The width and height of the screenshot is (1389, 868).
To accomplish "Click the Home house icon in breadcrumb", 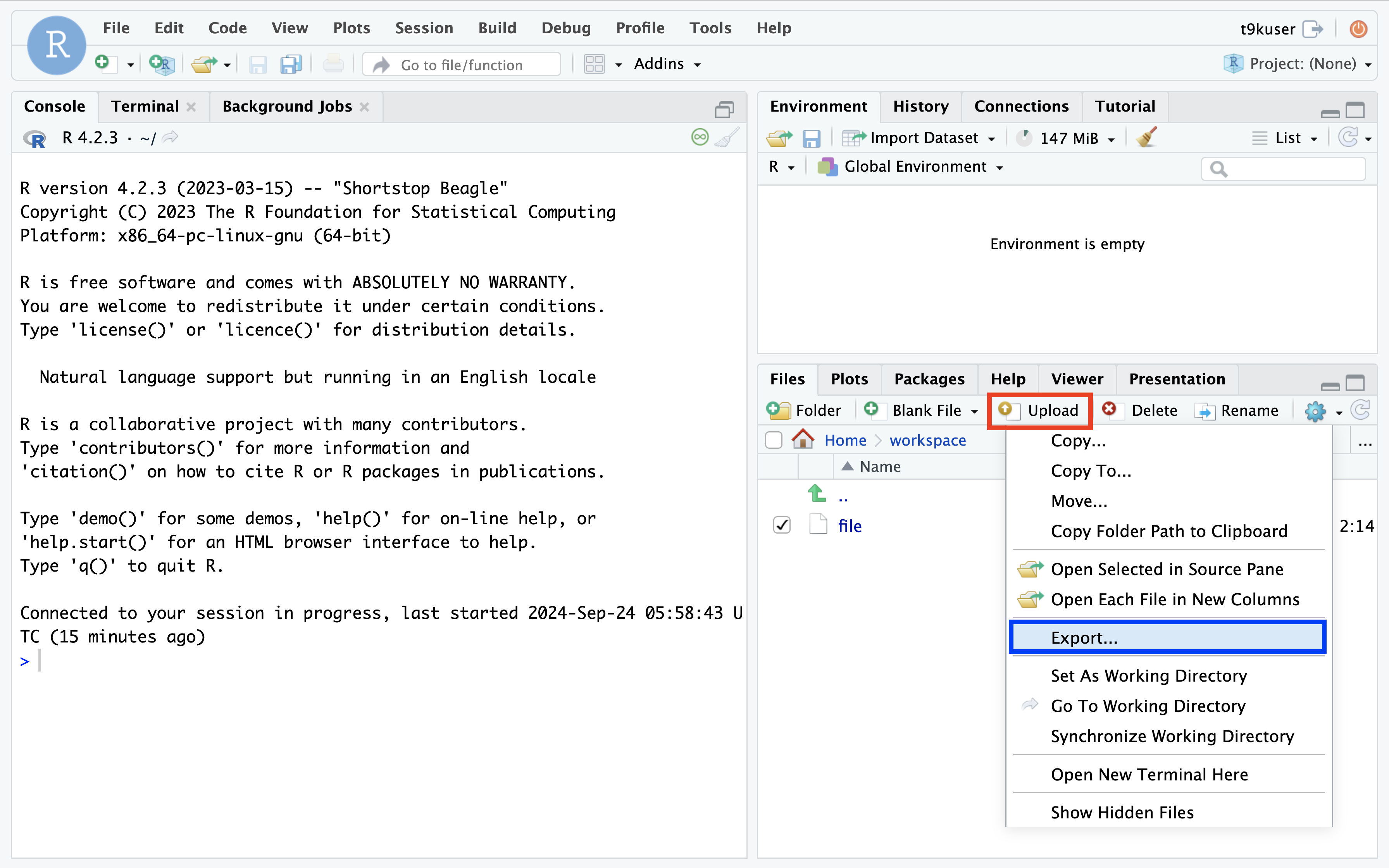I will (x=802, y=440).
